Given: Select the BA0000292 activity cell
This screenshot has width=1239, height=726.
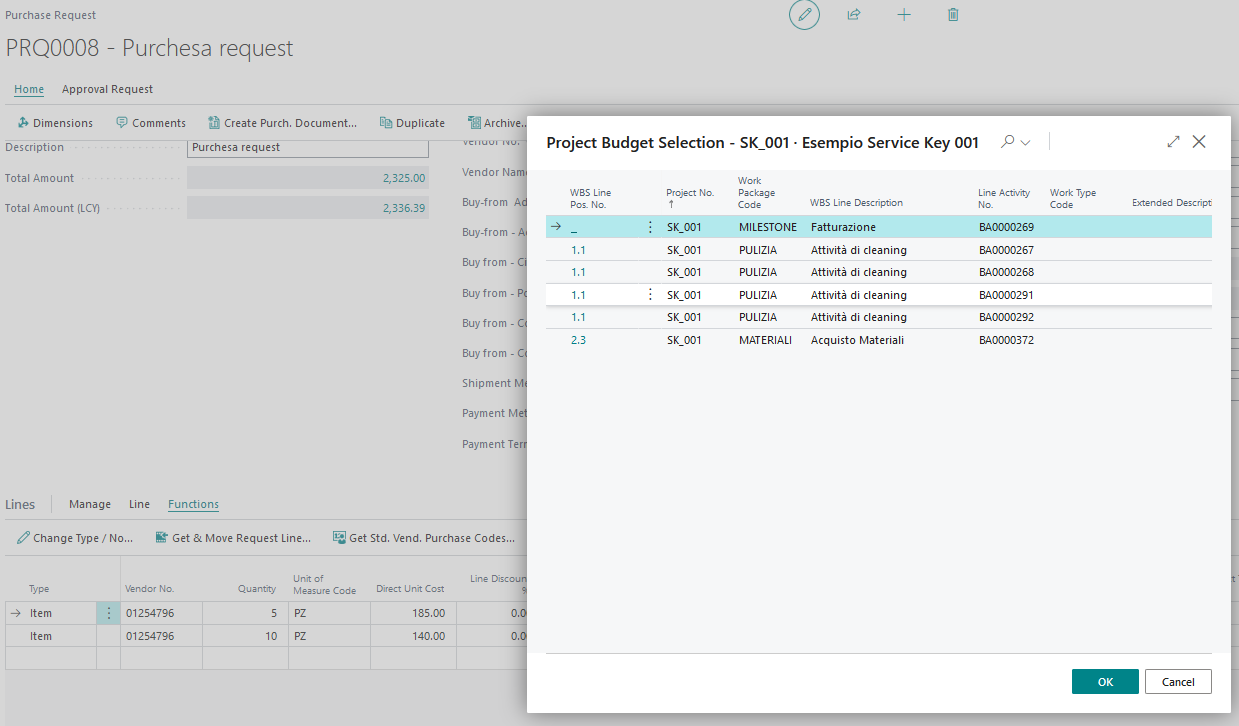Looking at the screenshot, I should (x=1006, y=317).
